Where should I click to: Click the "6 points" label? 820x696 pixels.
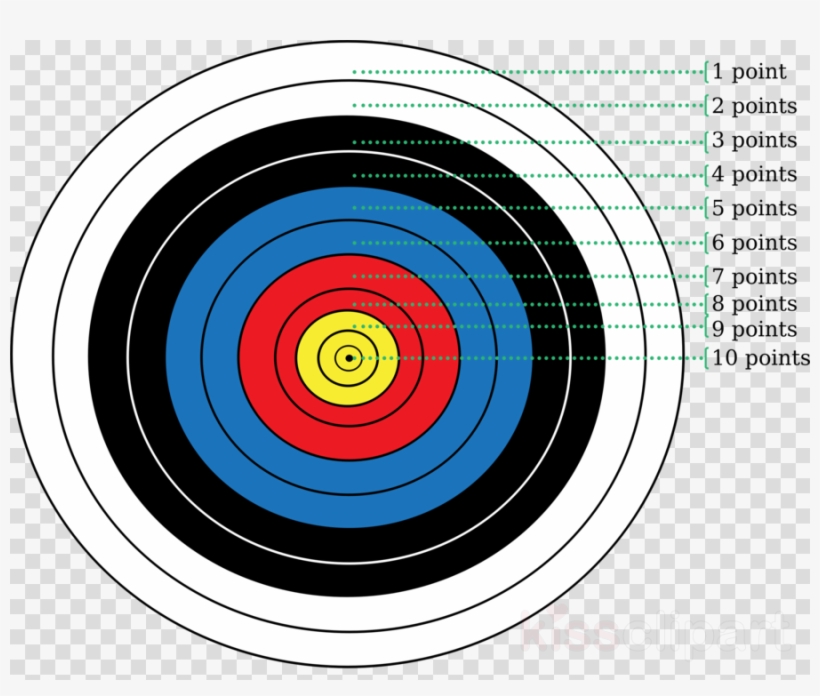[x=754, y=243]
